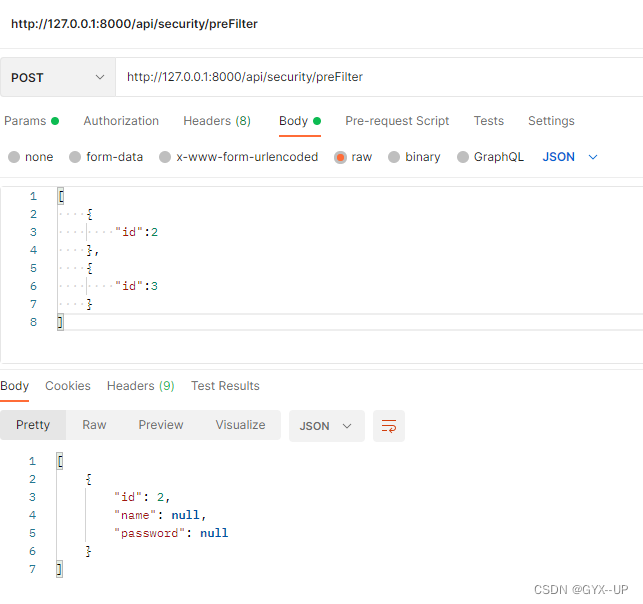Viewport: 643px width, 604px height.
Task: Select the none body type radio
Action: (14, 157)
